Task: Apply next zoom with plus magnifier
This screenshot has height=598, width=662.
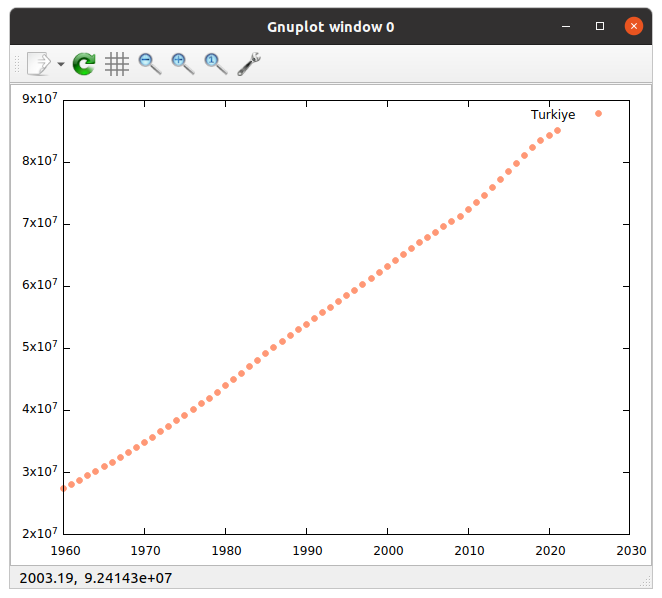Action: tap(182, 64)
